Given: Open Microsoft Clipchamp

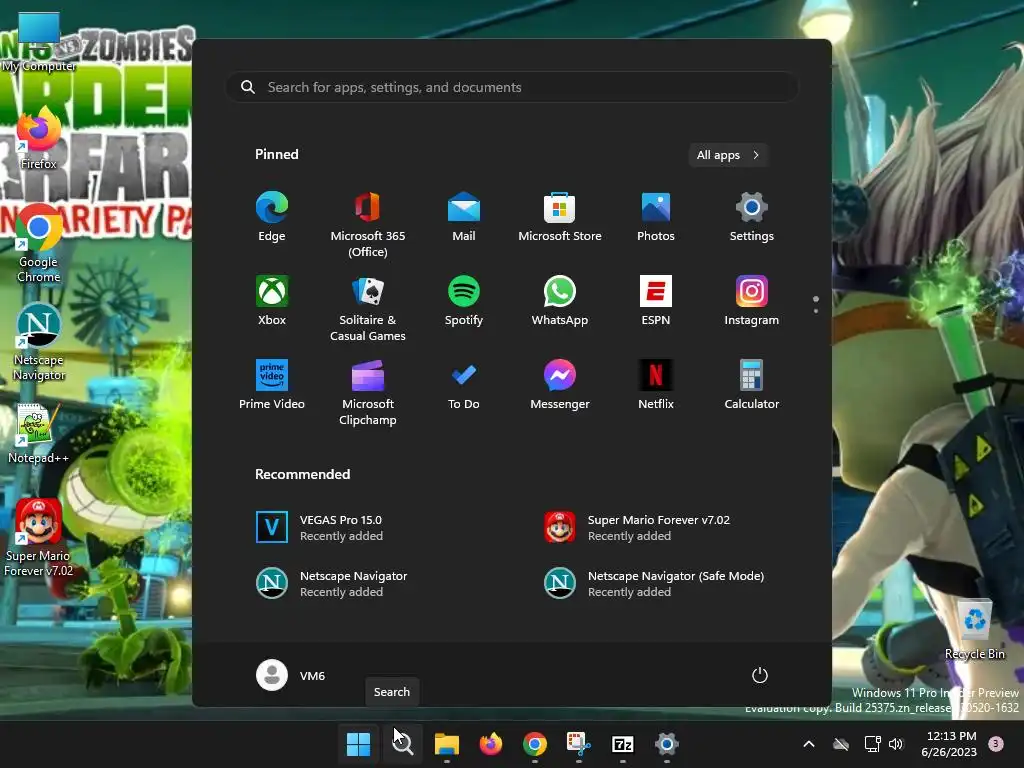Looking at the screenshot, I should pos(368,392).
